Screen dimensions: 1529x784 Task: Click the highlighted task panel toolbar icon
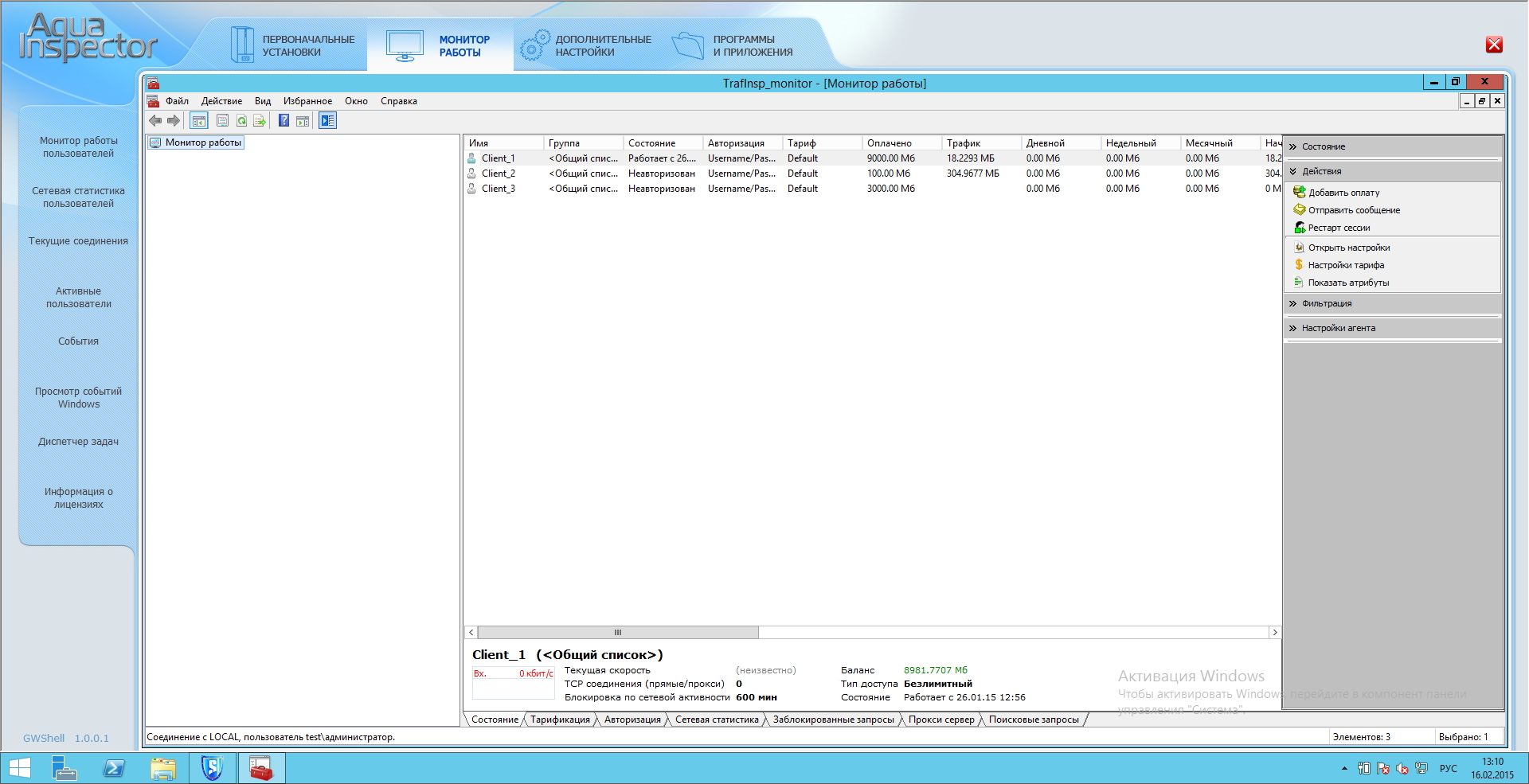(327, 121)
